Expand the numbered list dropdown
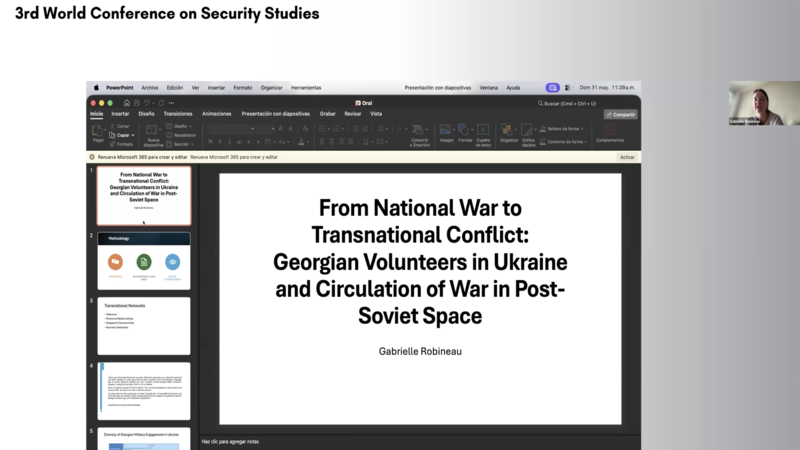The height and width of the screenshot is (450, 800). click(x=342, y=129)
